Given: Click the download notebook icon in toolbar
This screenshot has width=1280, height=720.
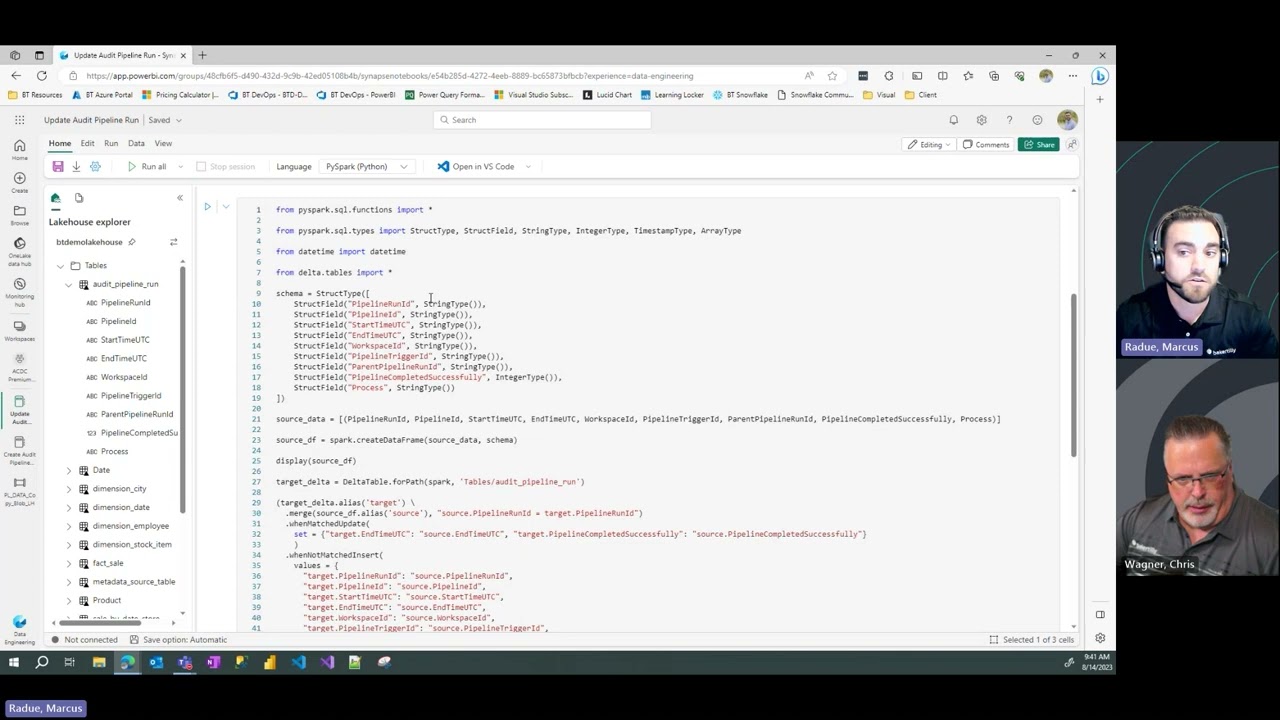Looking at the screenshot, I should pyautogui.click(x=76, y=167).
